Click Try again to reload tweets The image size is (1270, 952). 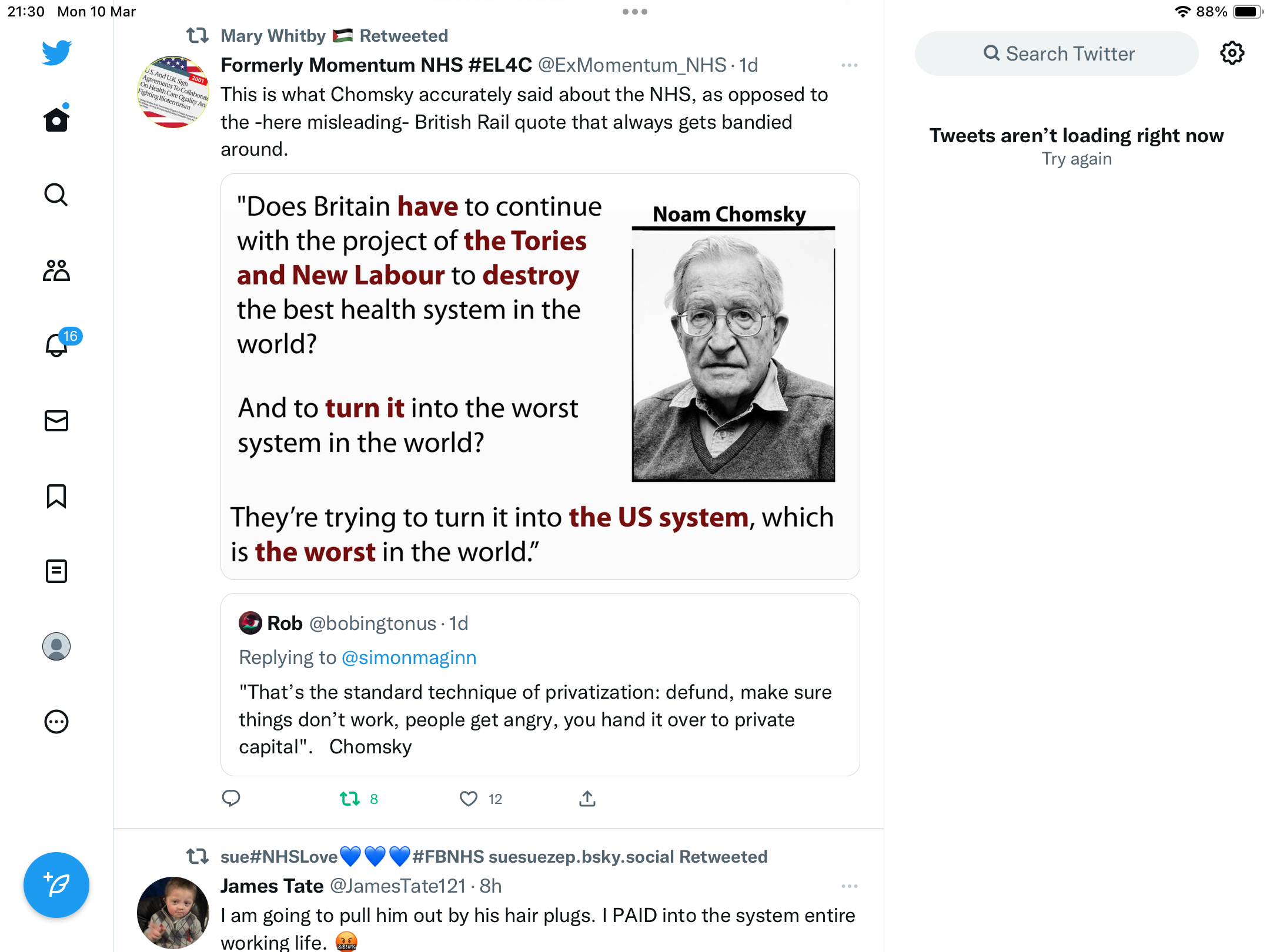(x=1077, y=159)
